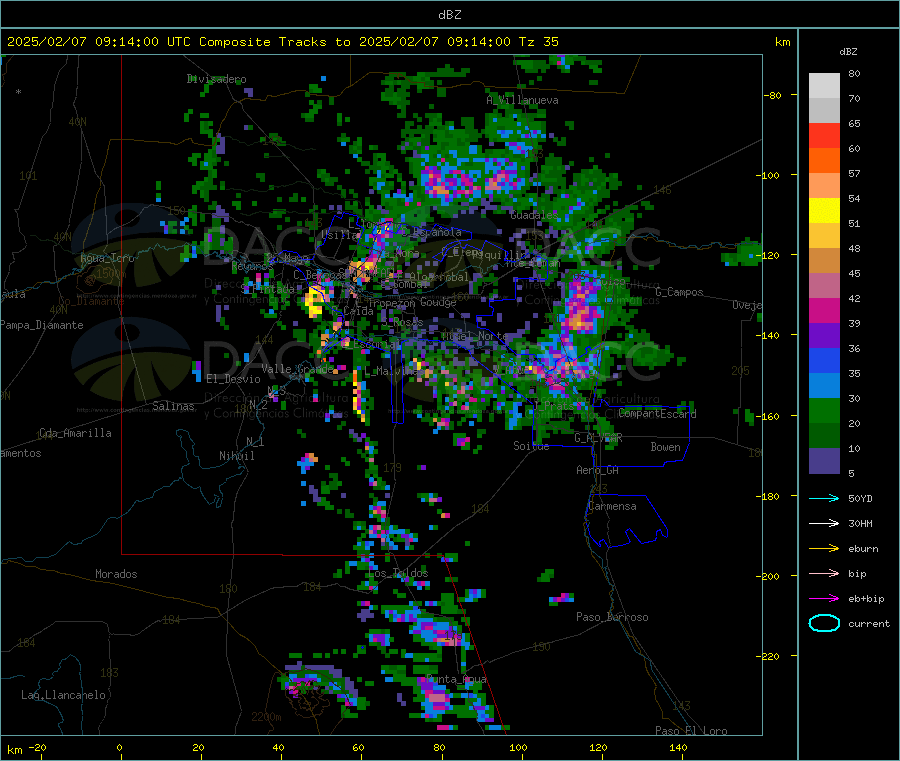The width and height of the screenshot is (900, 761).
Task: Click the 30HM white arrow legend icon
Action: (824, 523)
